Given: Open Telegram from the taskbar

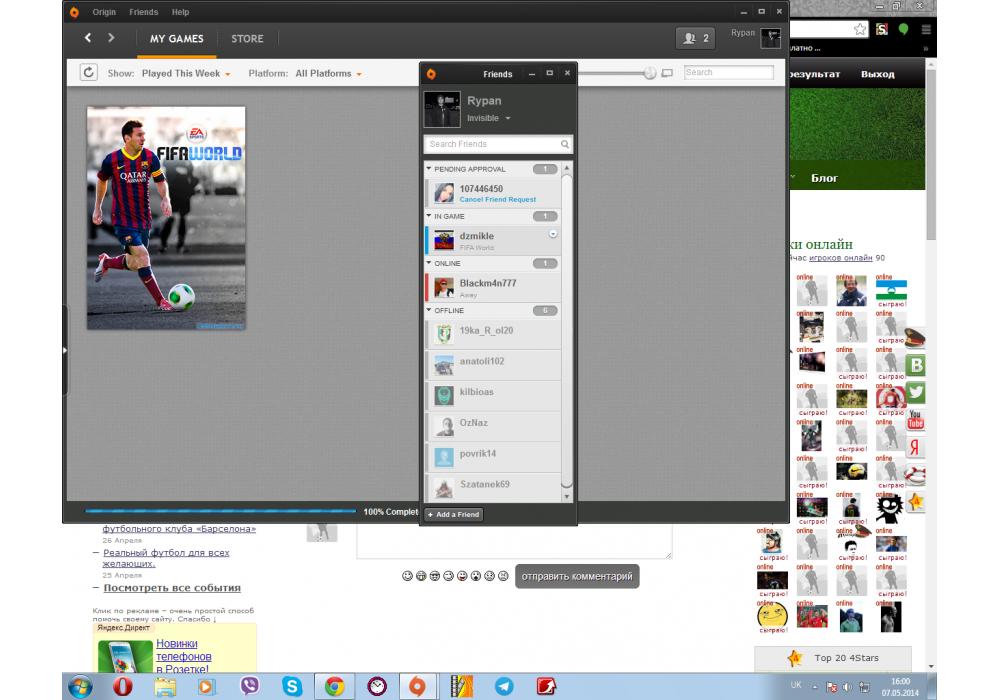Looking at the screenshot, I should [x=504, y=686].
